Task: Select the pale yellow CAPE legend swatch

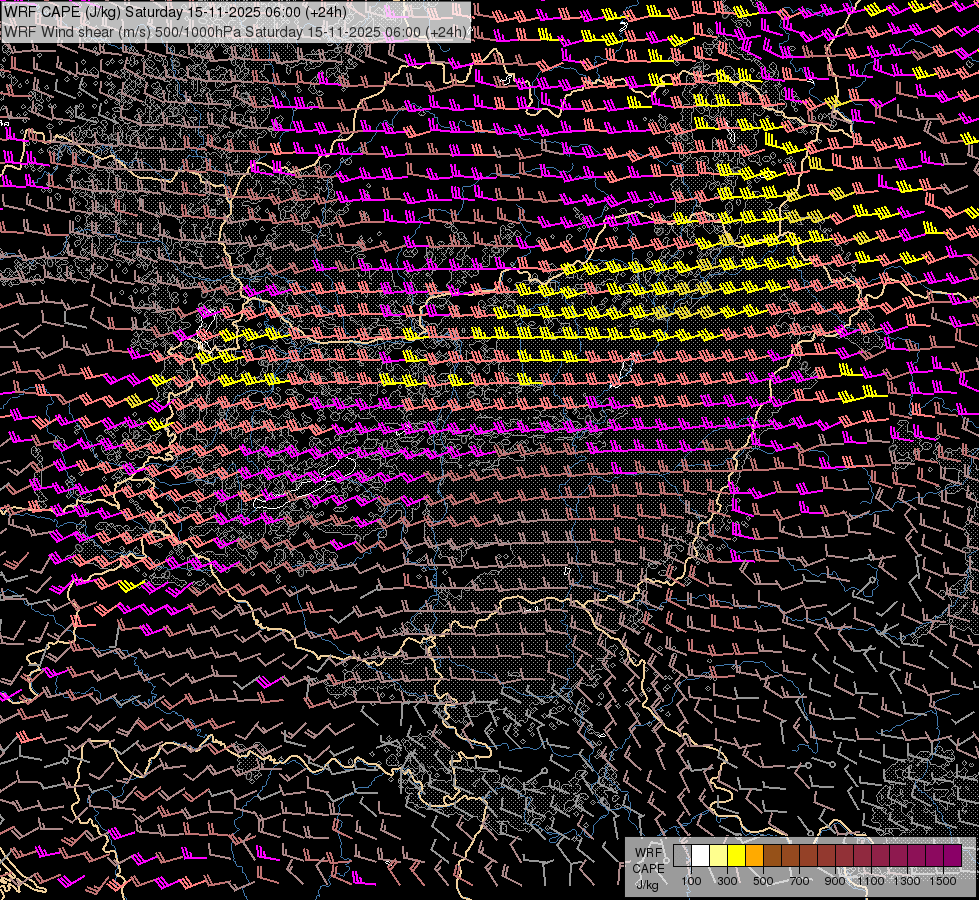Action: pyautogui.click(x=719, y=855)
